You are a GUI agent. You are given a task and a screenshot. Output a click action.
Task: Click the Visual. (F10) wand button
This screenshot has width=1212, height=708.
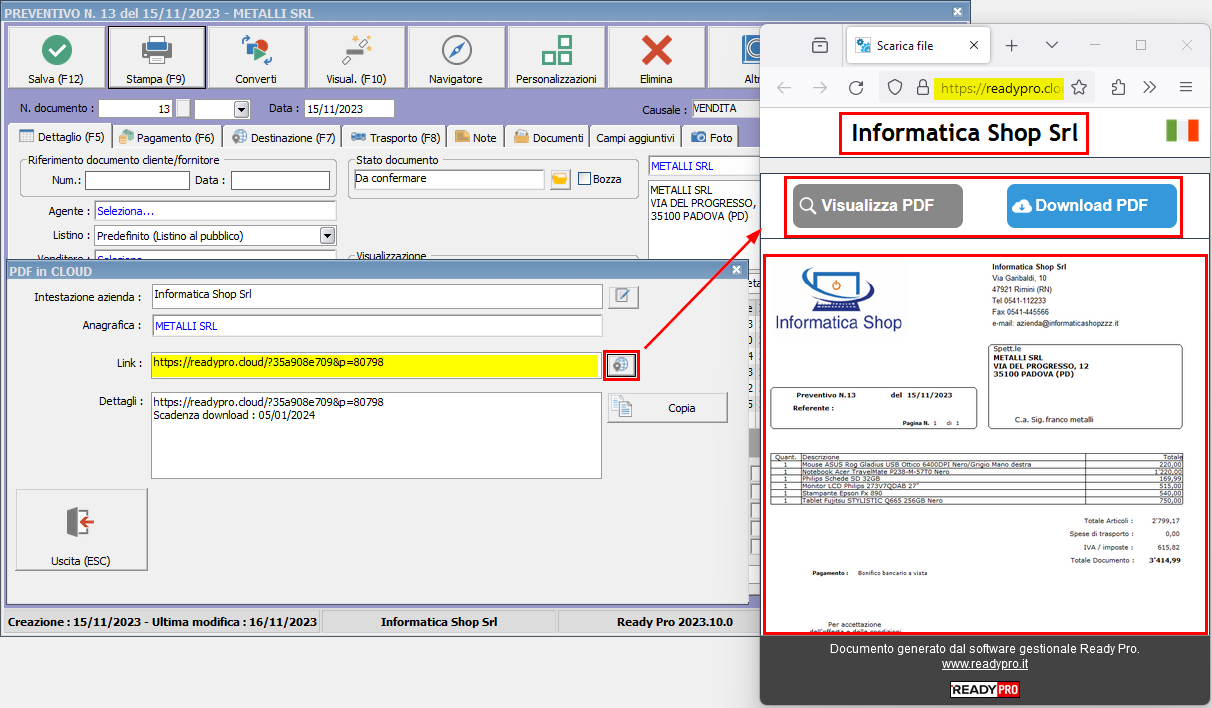pyautogui.click(x=356, y=57)
